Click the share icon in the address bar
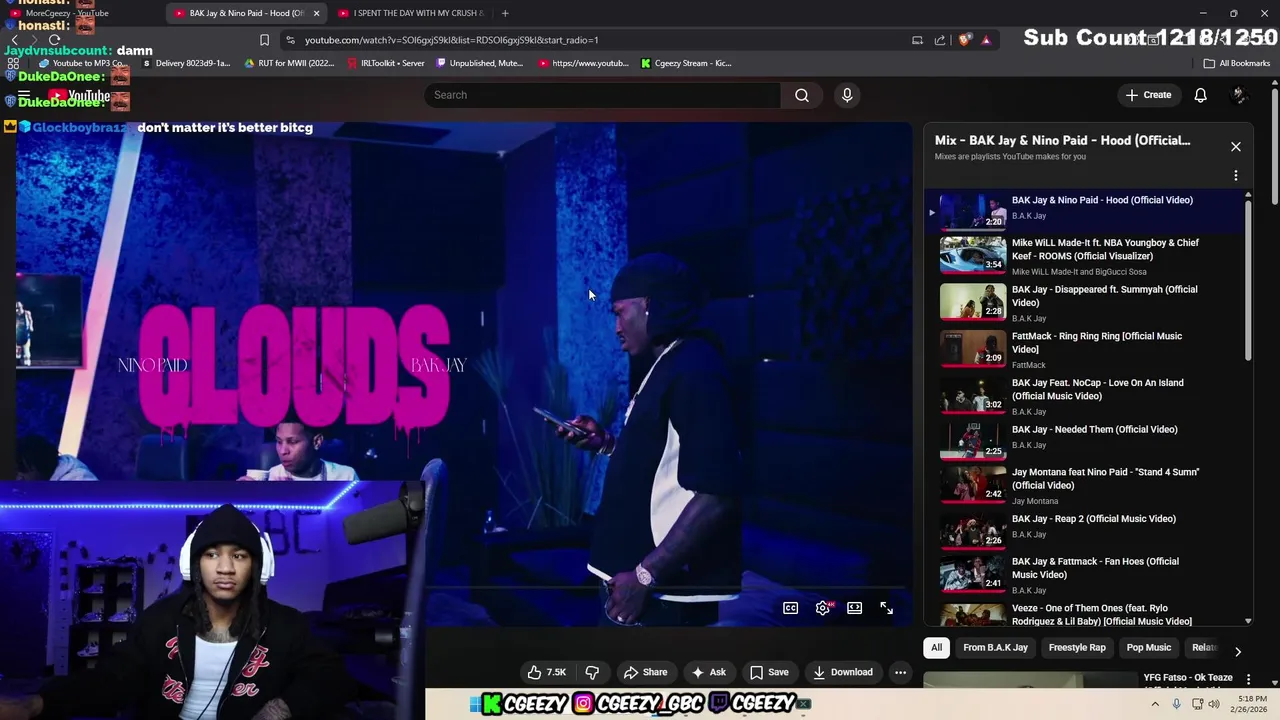Screen dimensions: 1280x720 pyautogui.click(x=940, y=40)
